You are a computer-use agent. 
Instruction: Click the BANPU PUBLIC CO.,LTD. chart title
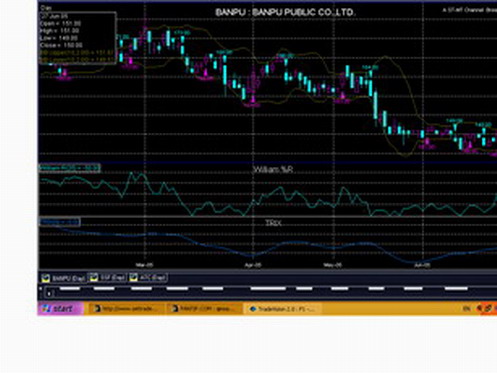coord(285,13)
